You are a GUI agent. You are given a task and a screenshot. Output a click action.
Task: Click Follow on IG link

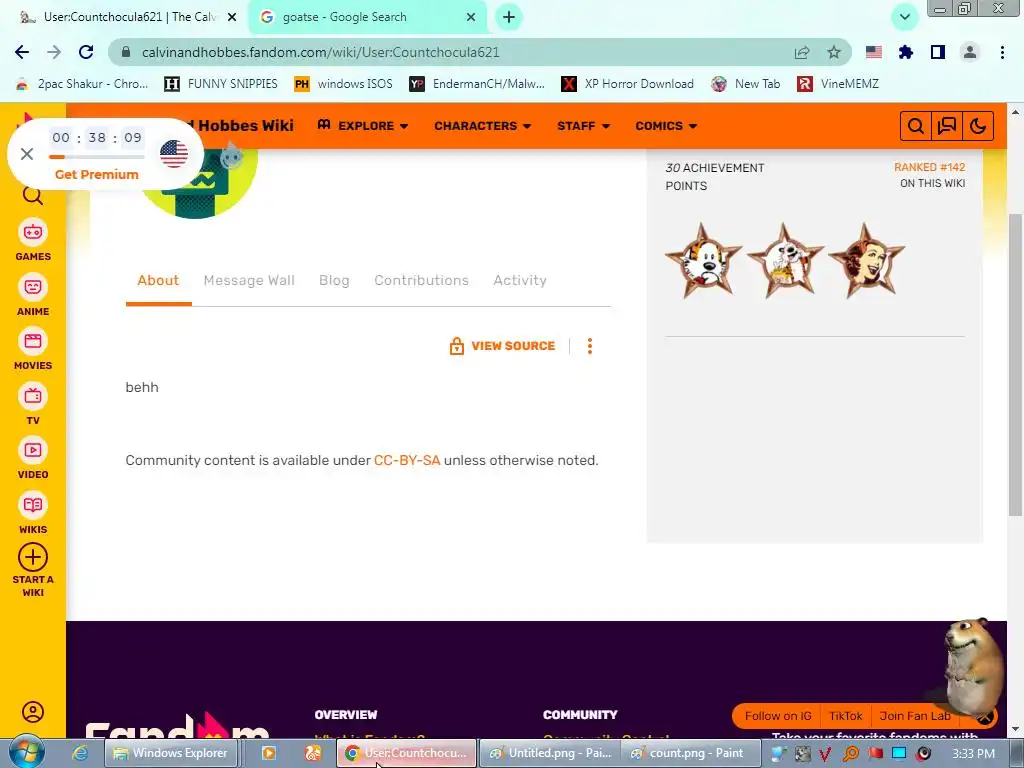point(778,716)
